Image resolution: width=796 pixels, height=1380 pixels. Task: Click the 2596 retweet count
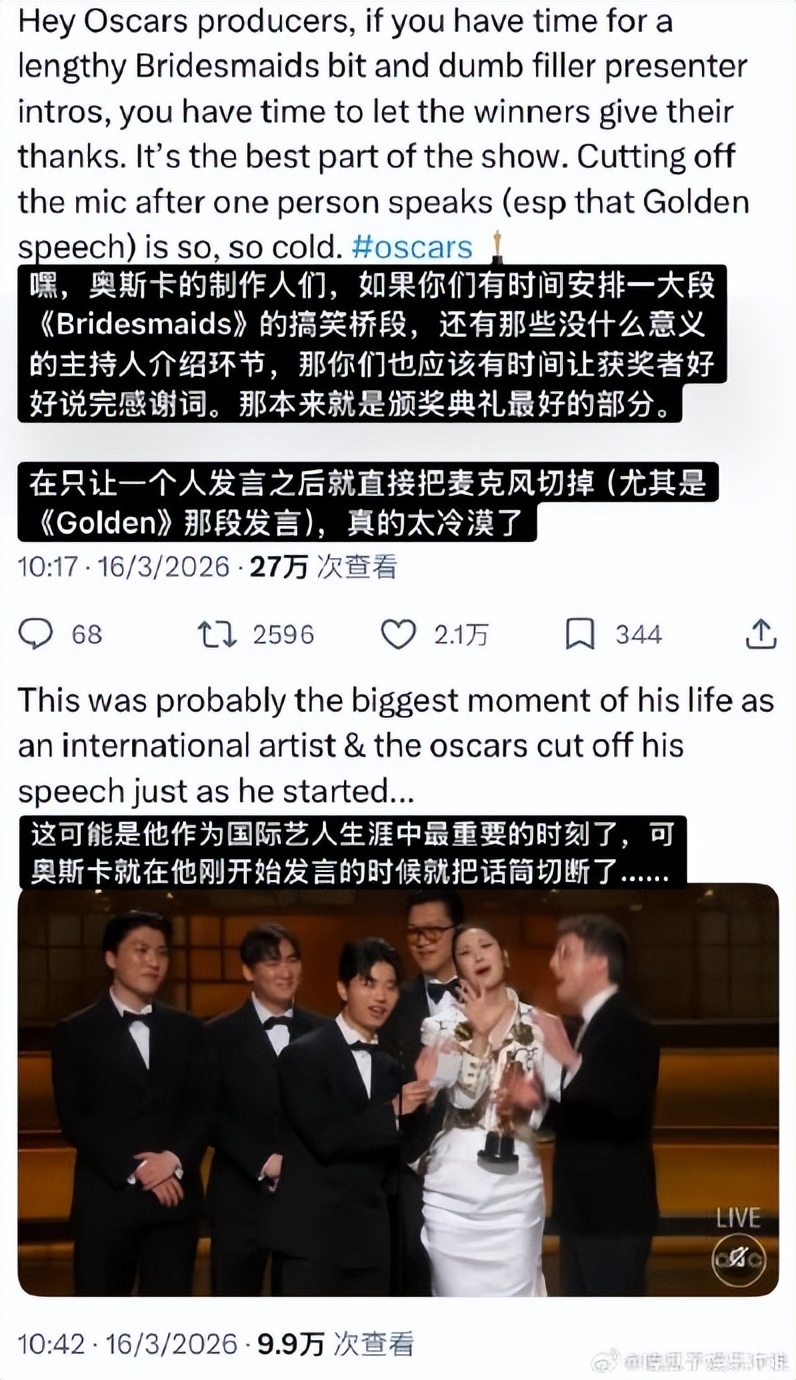(x=283, y=634)
